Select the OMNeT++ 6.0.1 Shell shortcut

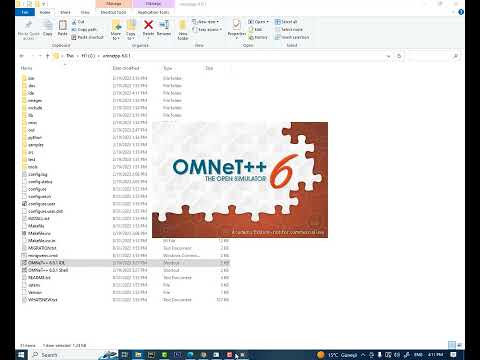[x=48, y=270]
